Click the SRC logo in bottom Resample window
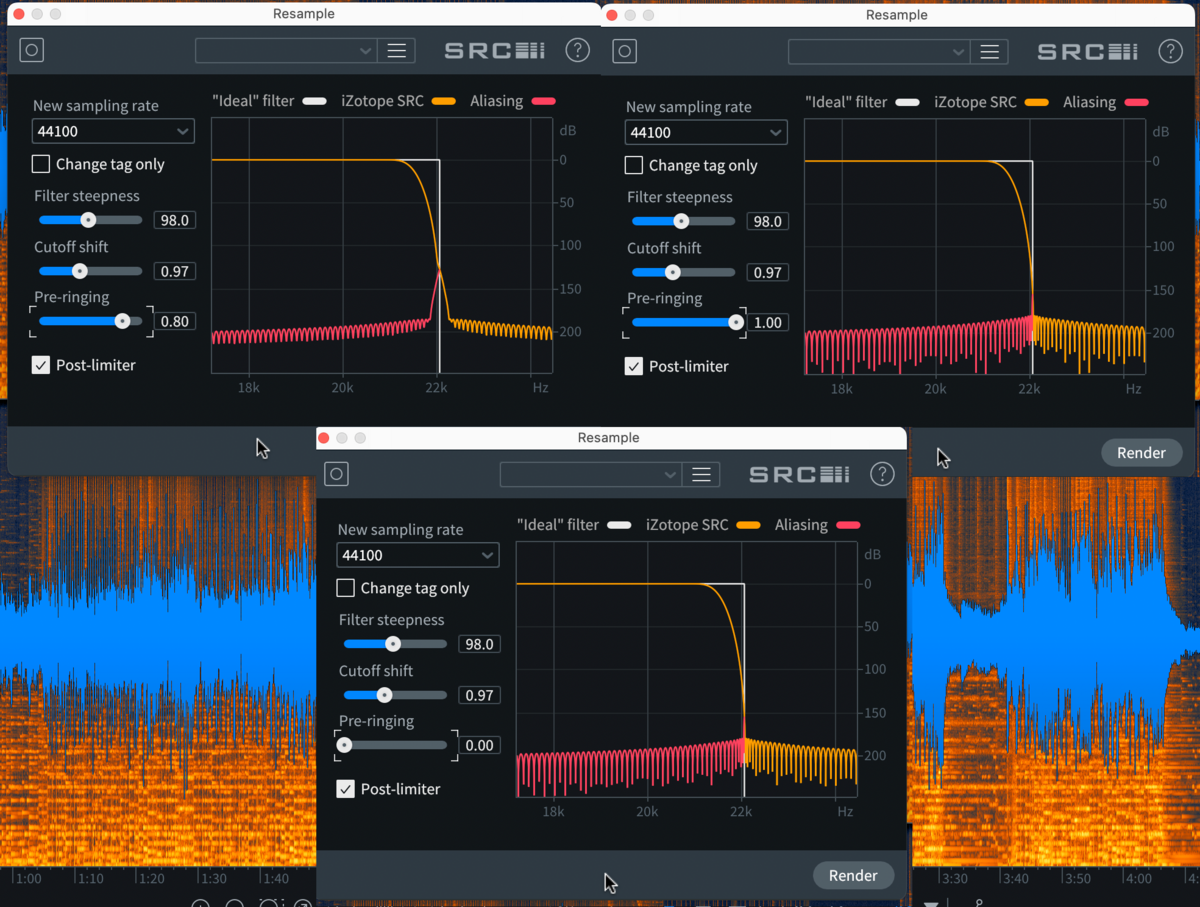 [x=799, y=475]
